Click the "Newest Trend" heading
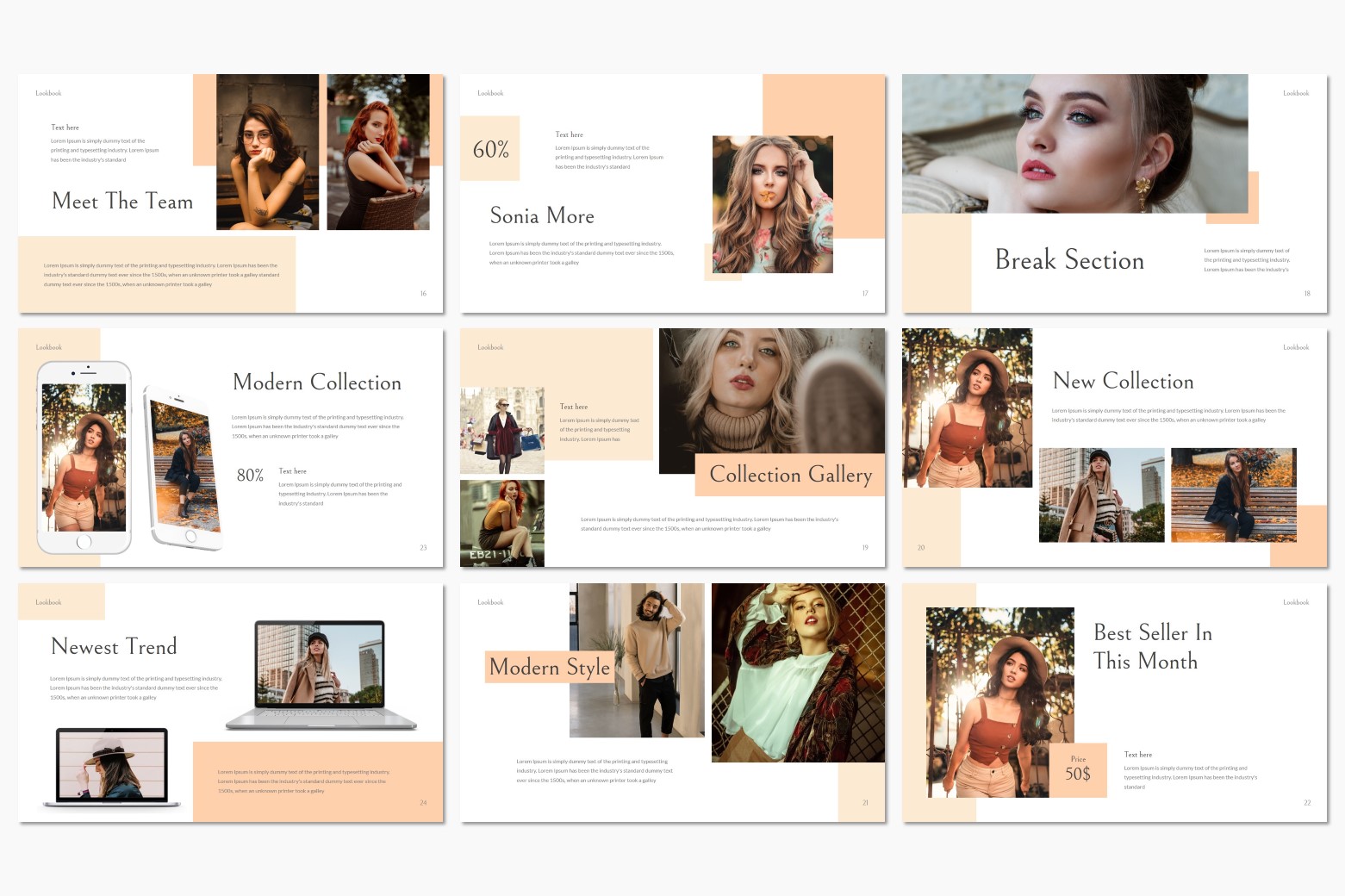The width and height of the screenshot is (1345, 896). tap(114, 646)
